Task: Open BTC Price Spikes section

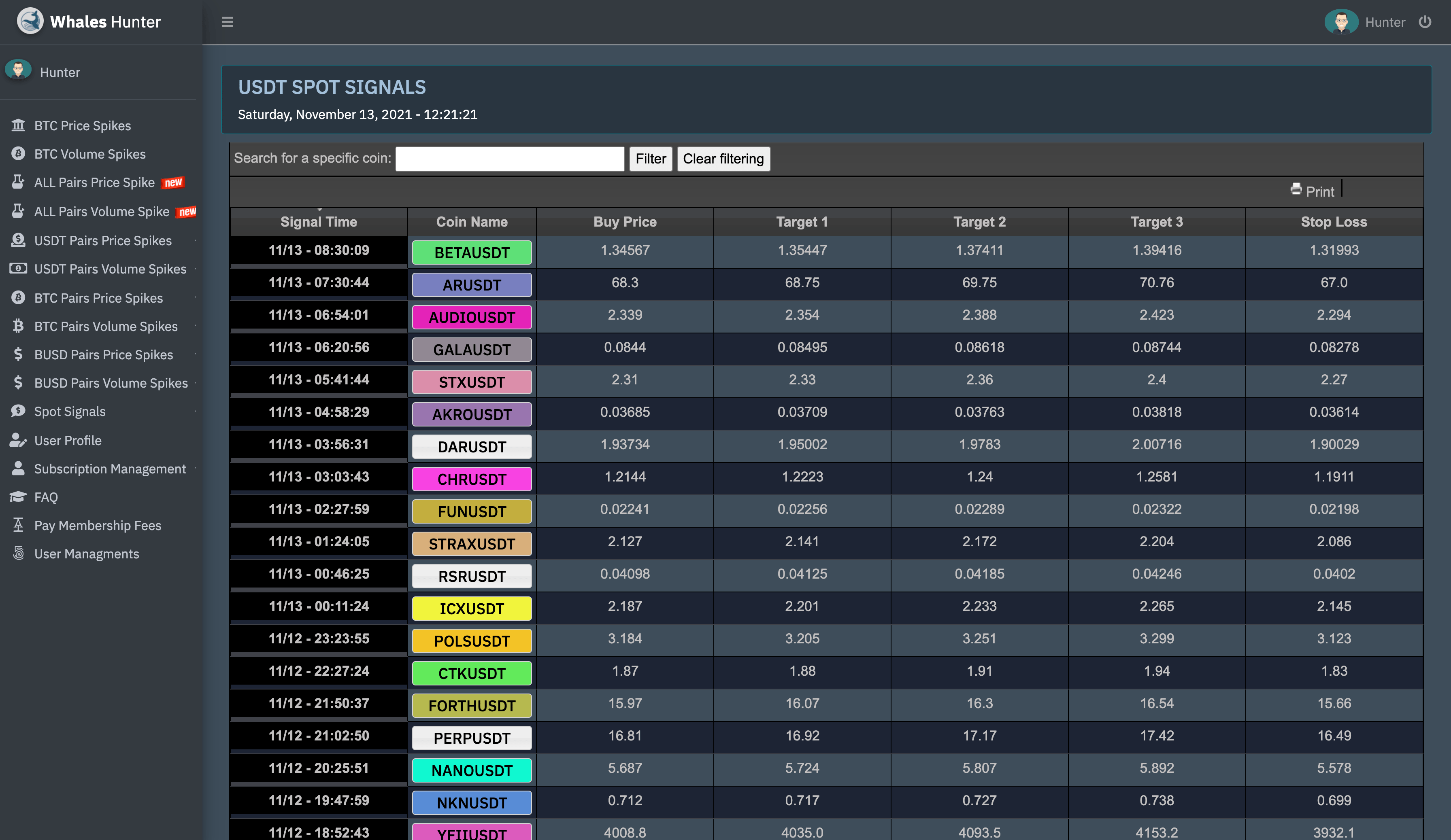Action: point(83,125)
